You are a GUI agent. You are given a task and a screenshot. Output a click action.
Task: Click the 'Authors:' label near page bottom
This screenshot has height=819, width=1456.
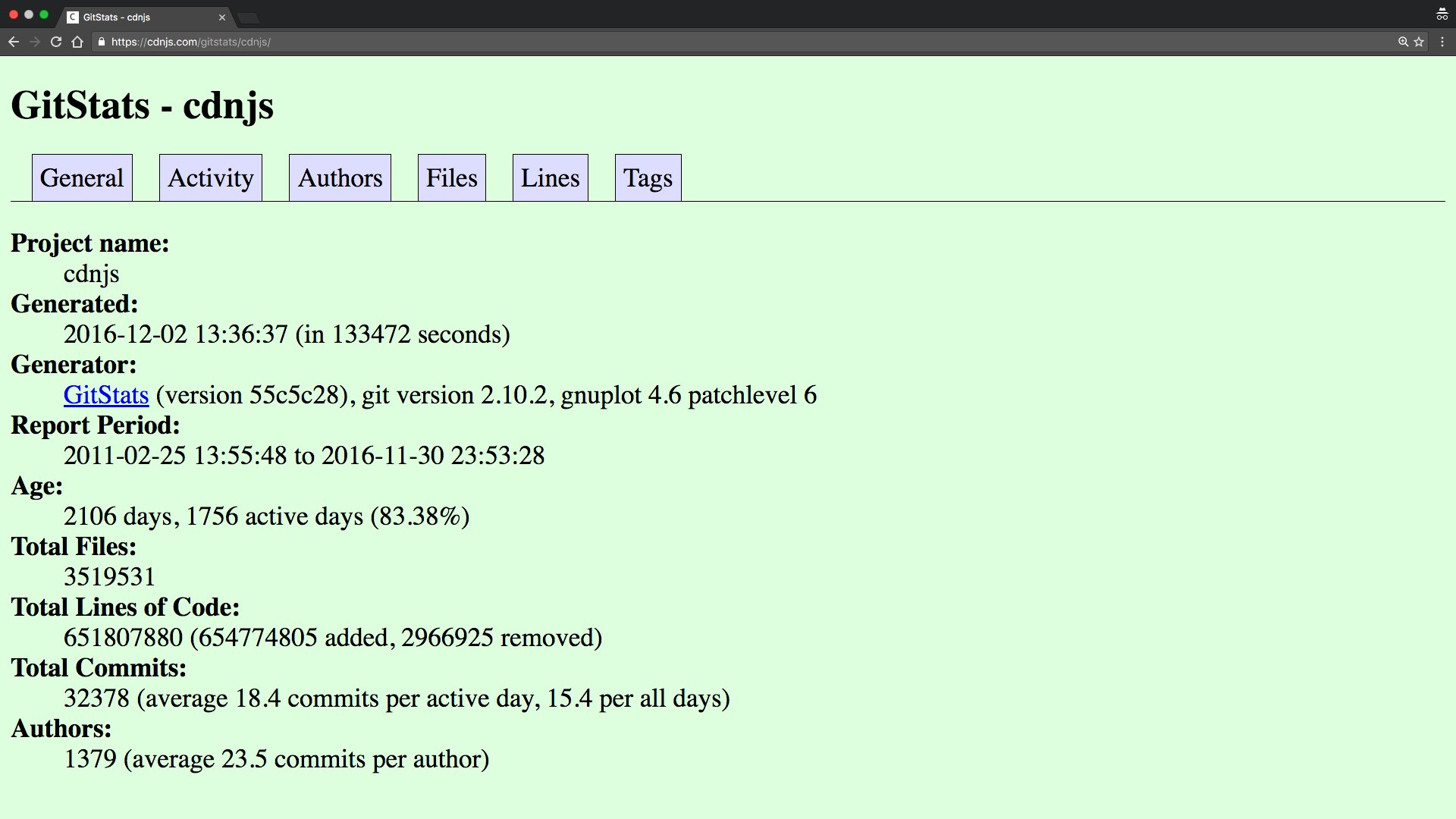(x=61, y=729)
